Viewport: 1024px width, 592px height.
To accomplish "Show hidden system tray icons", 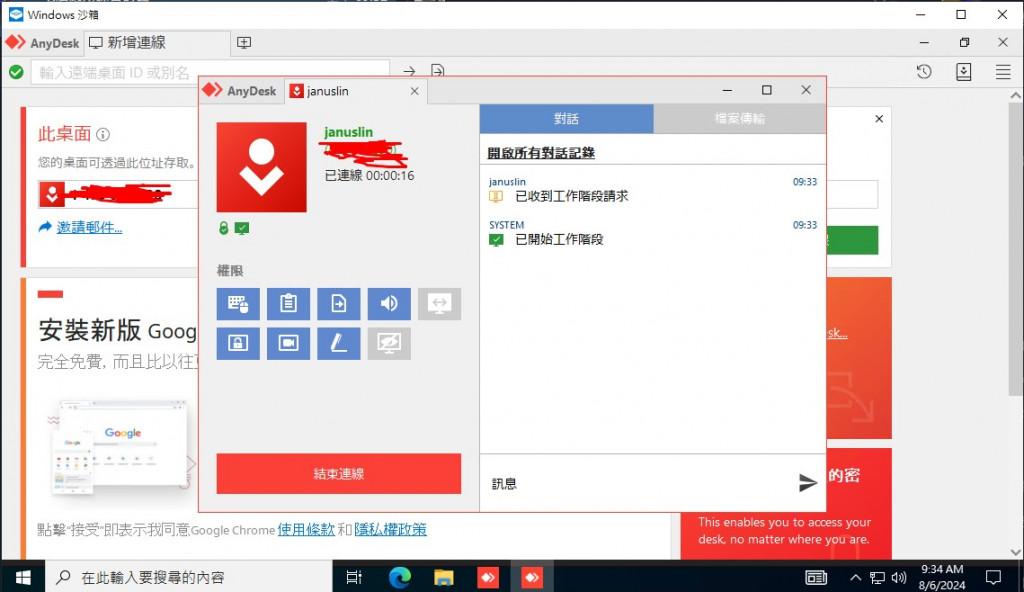I will (855, 578).
